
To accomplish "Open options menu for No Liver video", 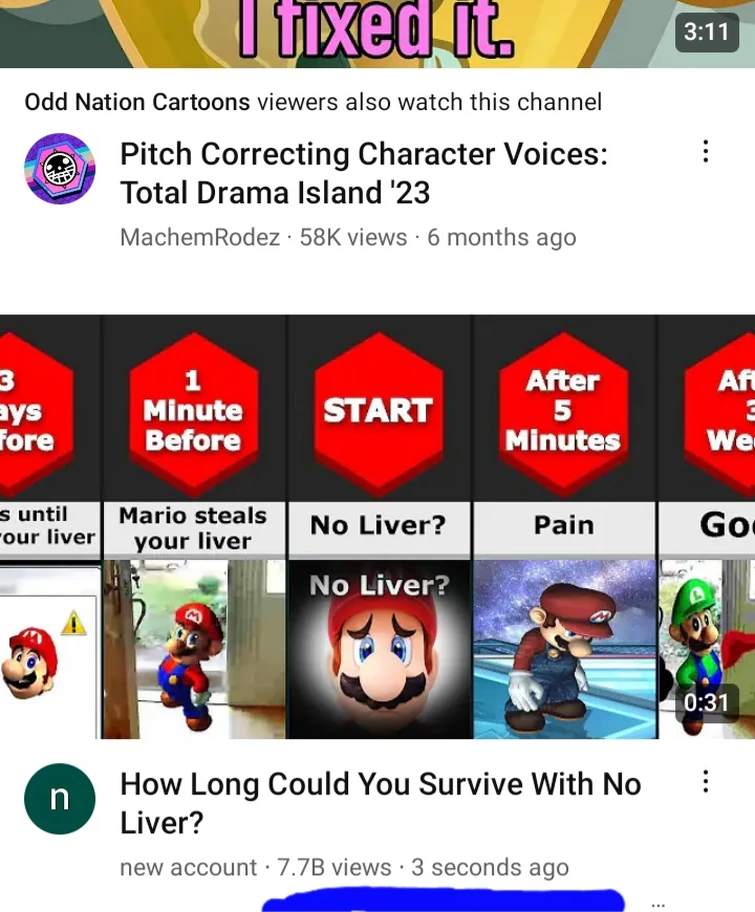I will click(x=706, y=781).
